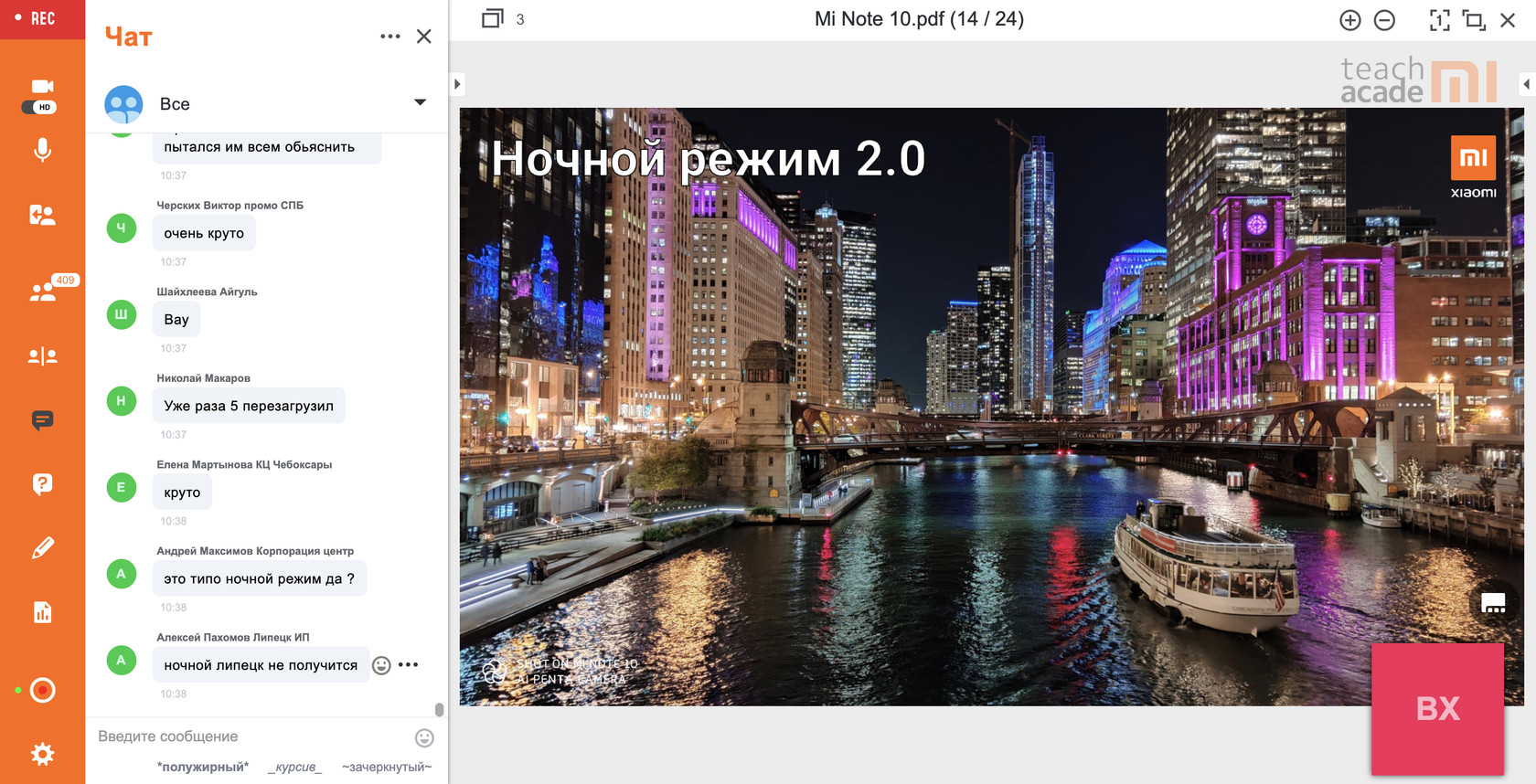
Task: Open settings gear in sidebar
Action: (42, 754)
